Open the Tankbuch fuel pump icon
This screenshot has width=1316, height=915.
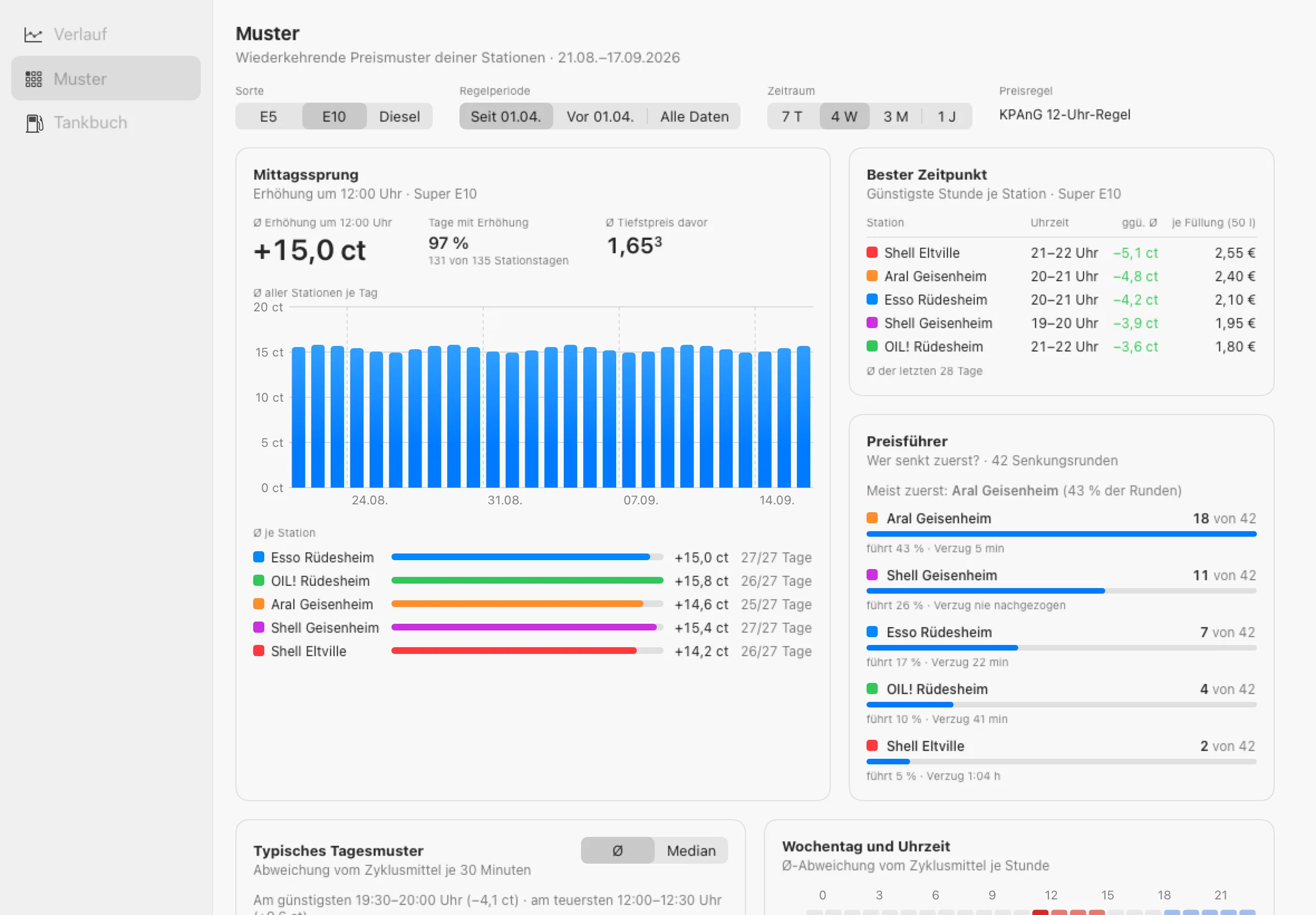[x=35, y=123]
